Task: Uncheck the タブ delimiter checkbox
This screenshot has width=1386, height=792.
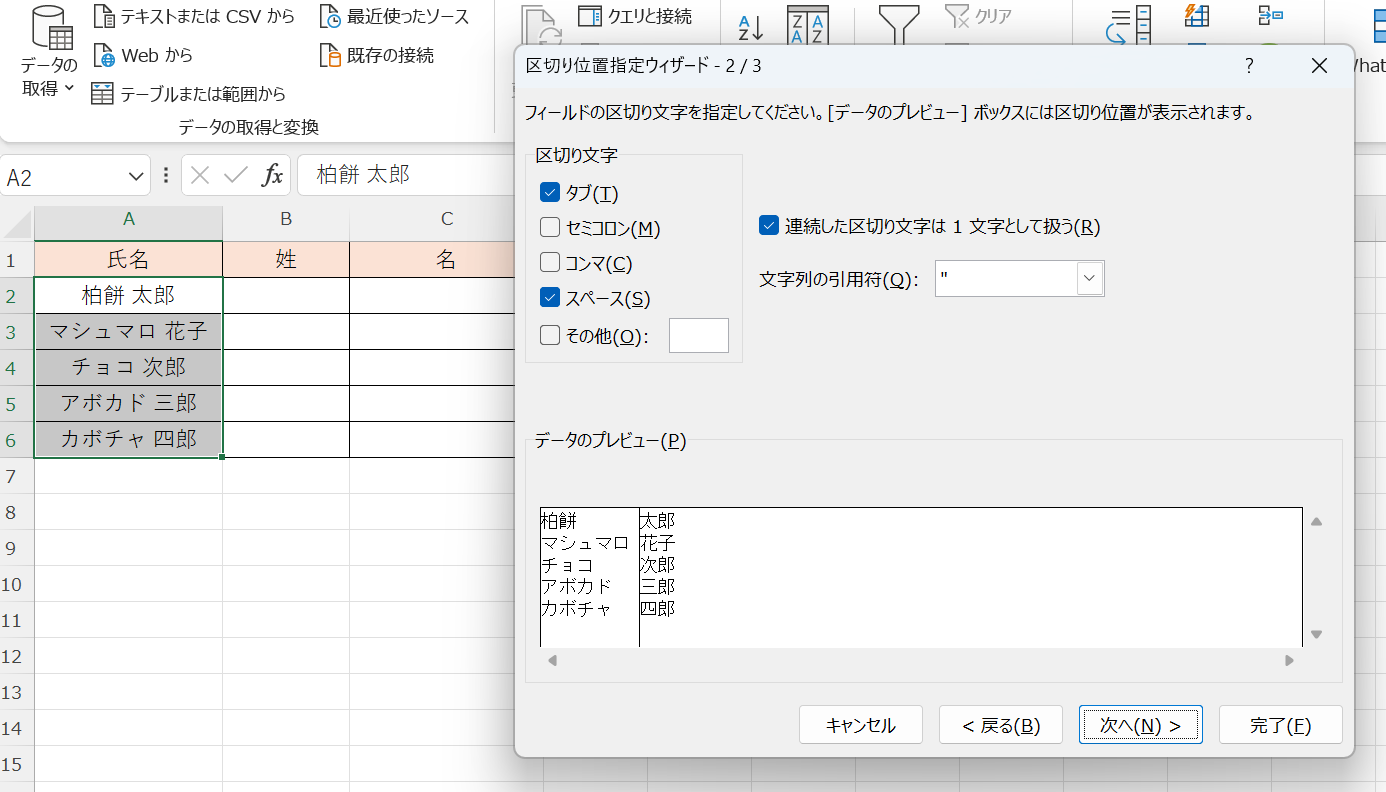Action: click(549, 192)
